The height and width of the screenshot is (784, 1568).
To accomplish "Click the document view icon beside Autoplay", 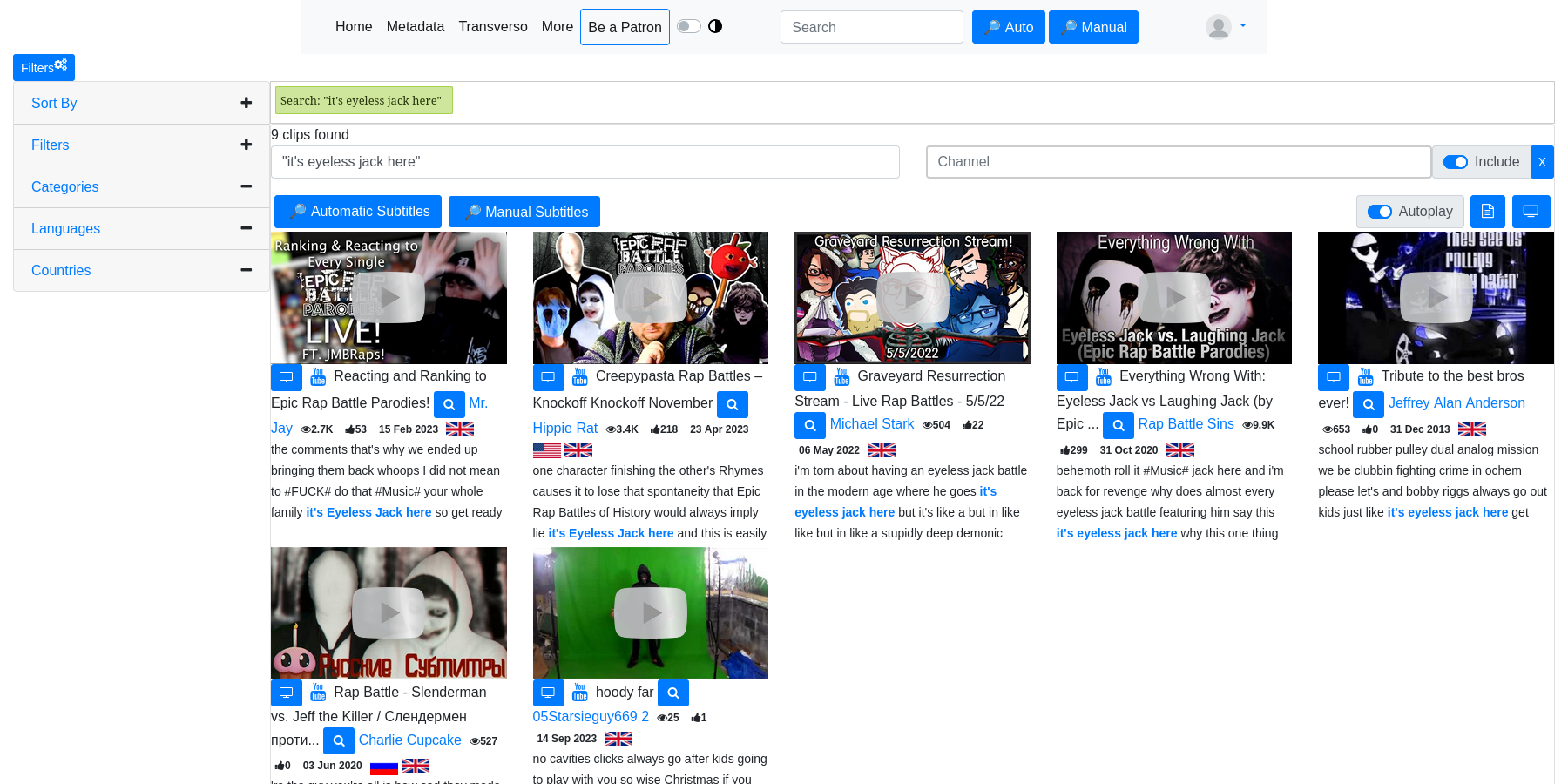I will 1488,212.
